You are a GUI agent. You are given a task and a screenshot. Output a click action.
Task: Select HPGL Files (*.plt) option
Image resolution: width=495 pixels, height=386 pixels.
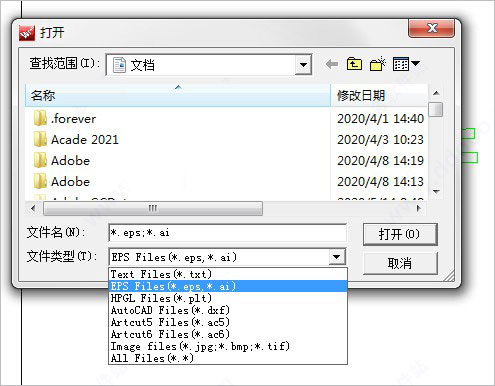pyautogui.click(x=228, y=298)
